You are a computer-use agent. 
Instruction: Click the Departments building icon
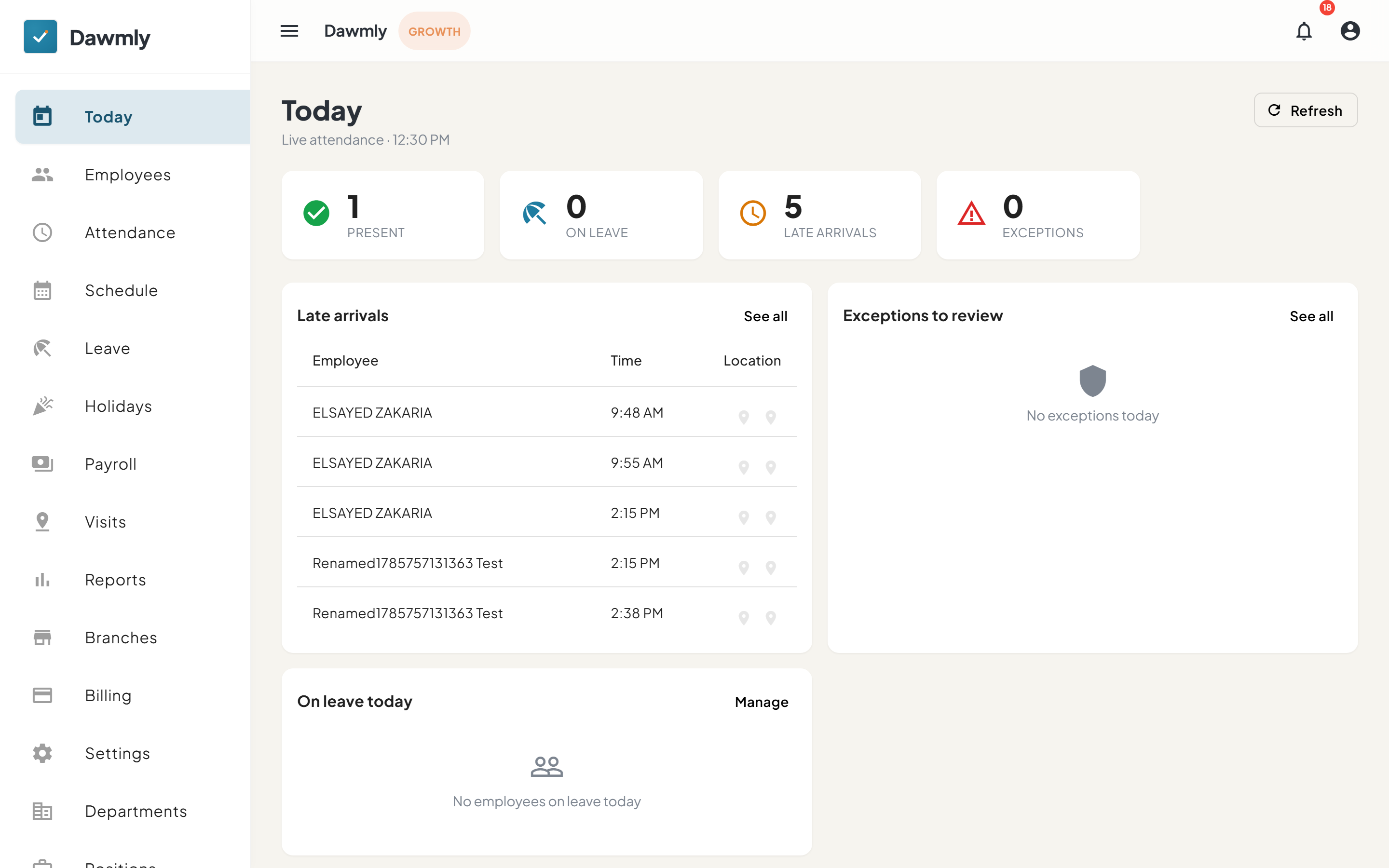pos(42,811)
